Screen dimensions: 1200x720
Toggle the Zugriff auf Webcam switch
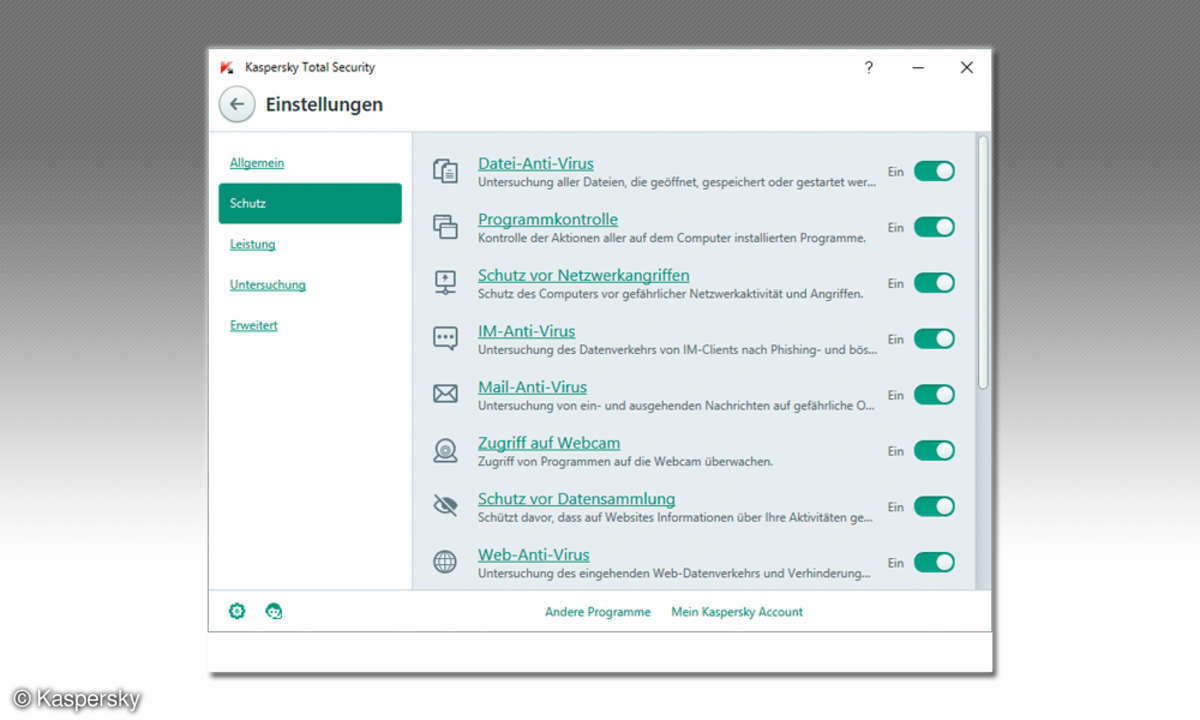[x=934, y=451]
